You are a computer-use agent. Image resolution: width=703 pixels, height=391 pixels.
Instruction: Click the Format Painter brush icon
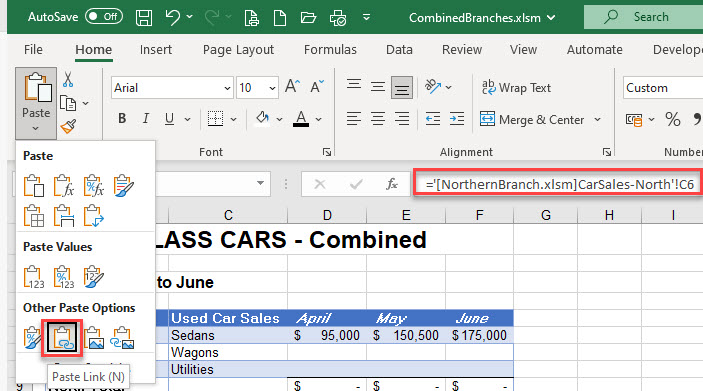point(68,126)
